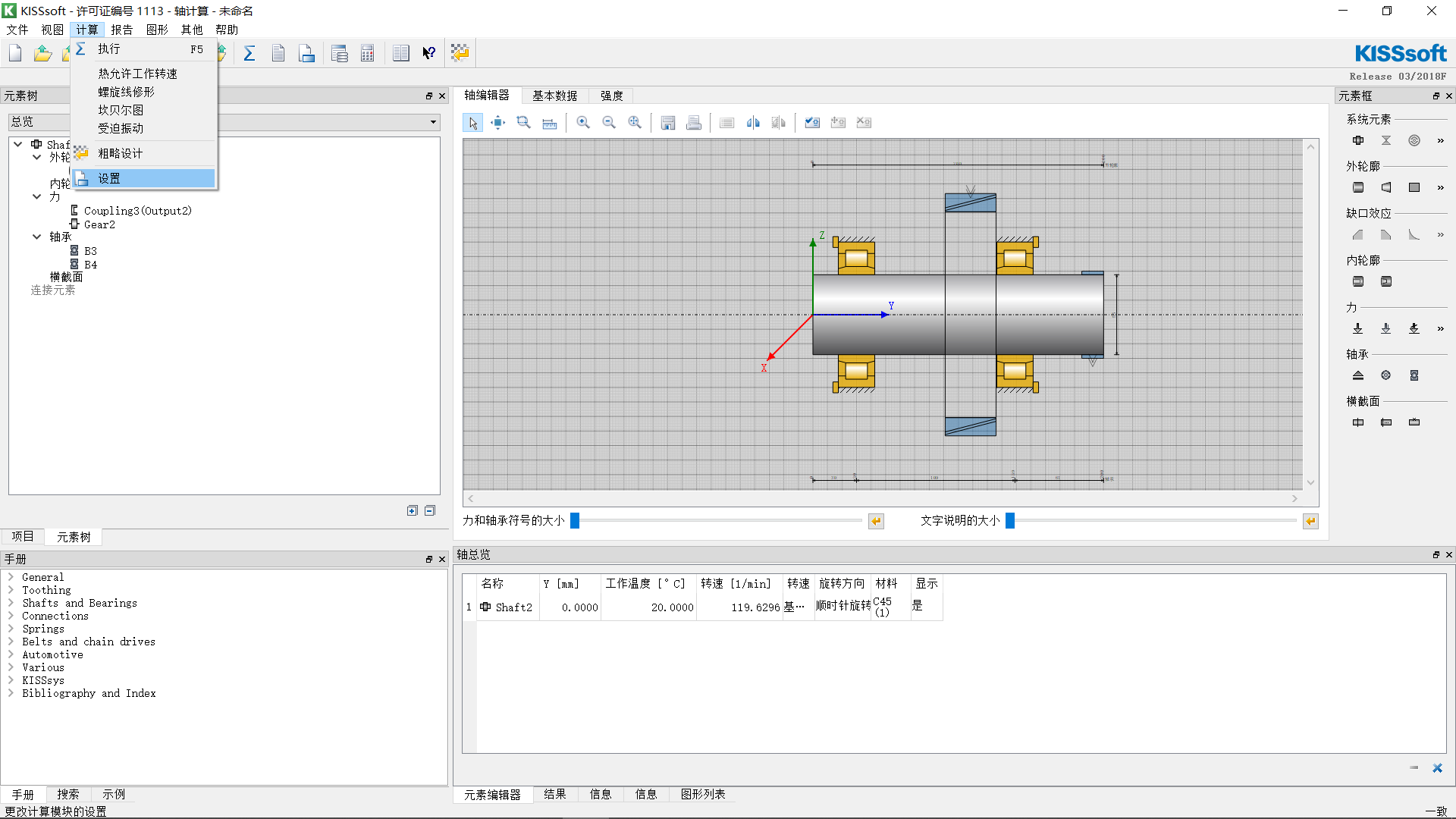The width and height of the screenshot is (1456, 819).
Task: Save the shaft editor graphic
Action: click(x=668, y=123)
